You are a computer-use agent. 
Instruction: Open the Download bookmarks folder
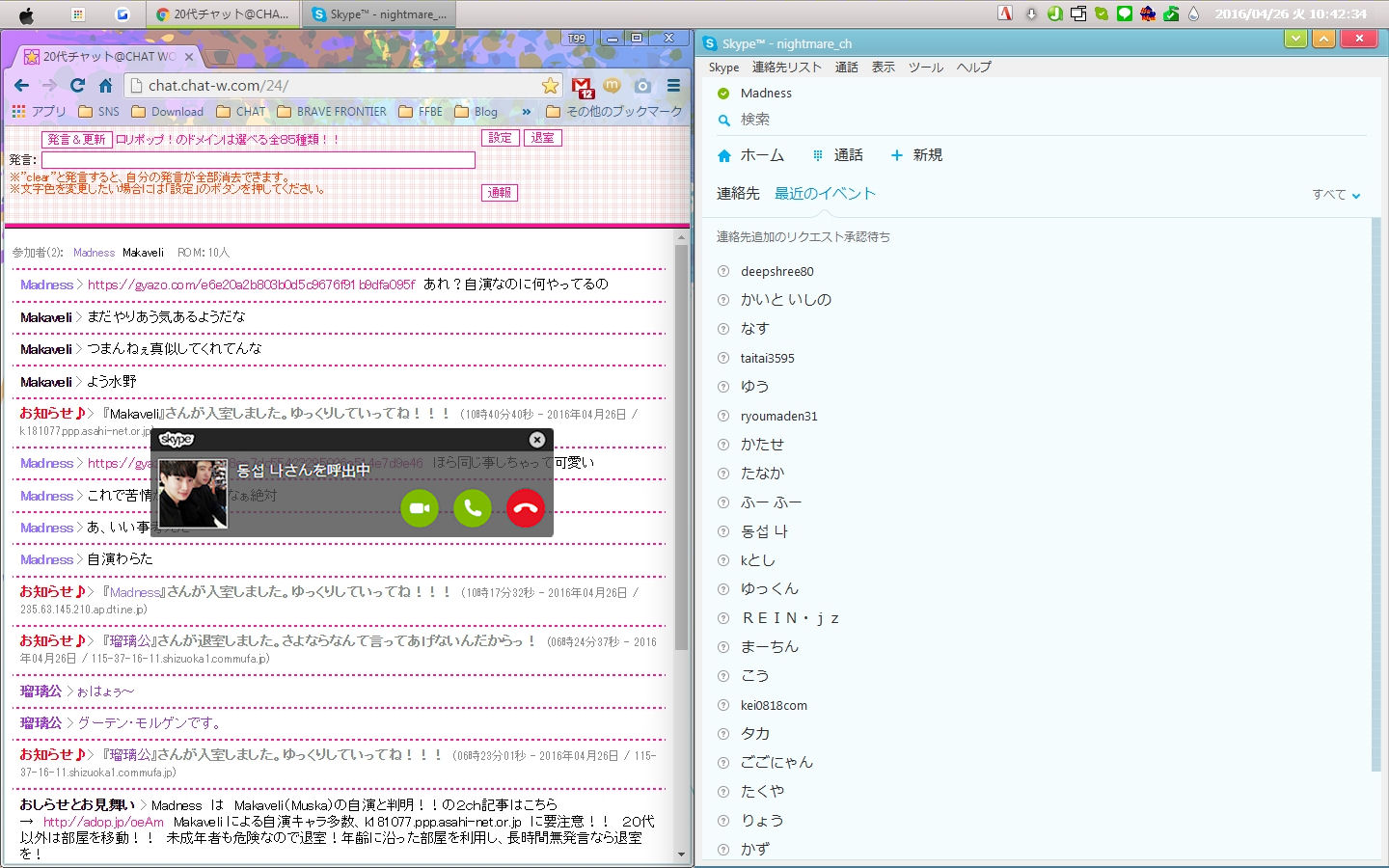[167, 112]
